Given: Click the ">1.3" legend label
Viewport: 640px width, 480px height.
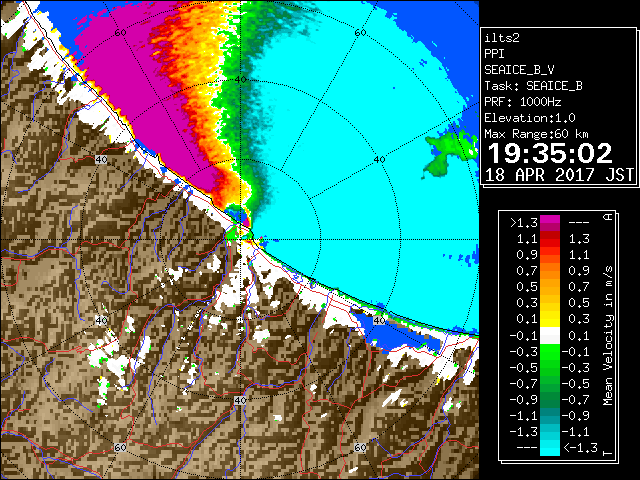Looking at the screenshot, I should pos(524,223).
